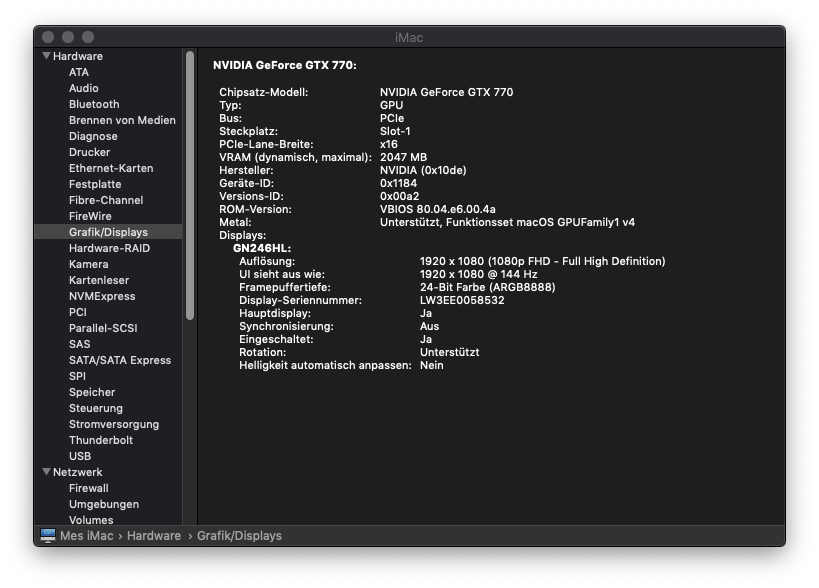Screen dimensions: 819x588
Task: Open Fibre-Channel entry
Action: (x=106, y=200)
